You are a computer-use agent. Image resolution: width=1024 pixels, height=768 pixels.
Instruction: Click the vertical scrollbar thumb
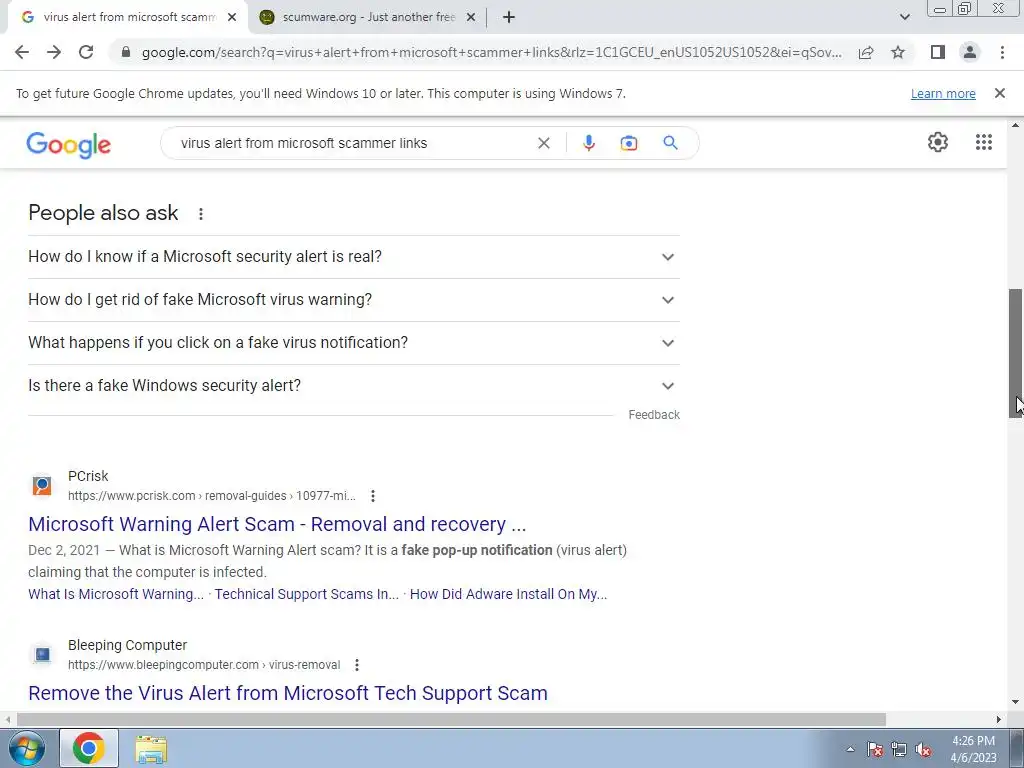click(x=1016, y=353)
